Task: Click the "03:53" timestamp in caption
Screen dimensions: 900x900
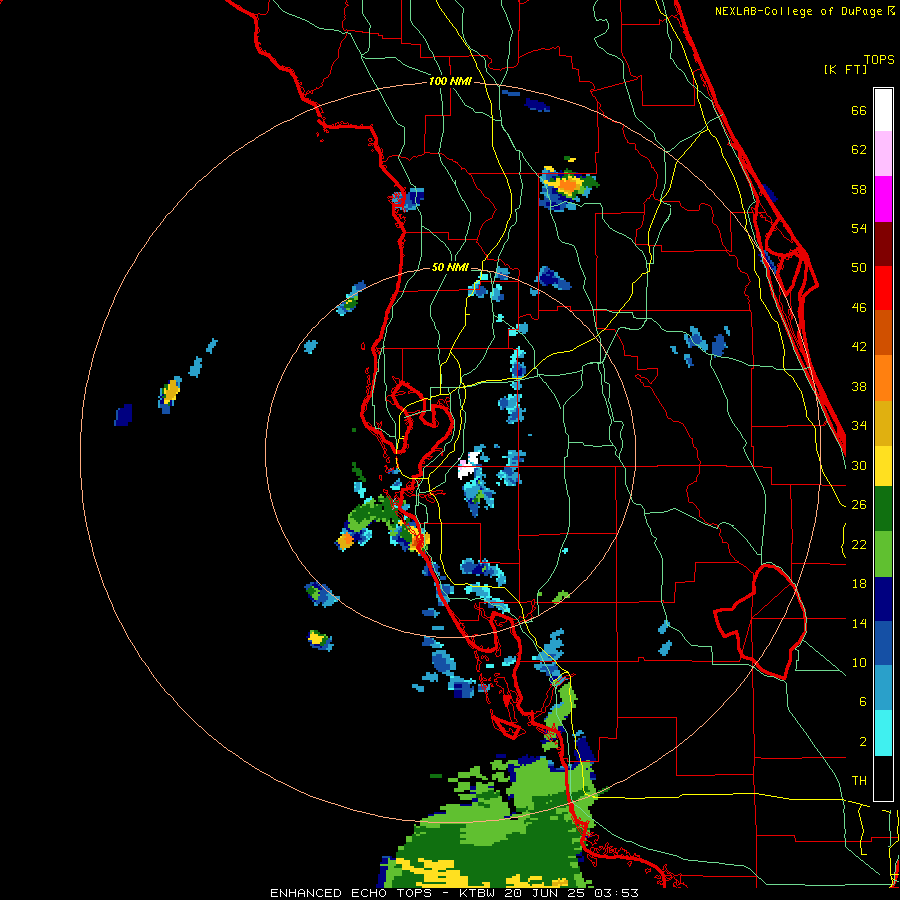Action: pos(616,893)
